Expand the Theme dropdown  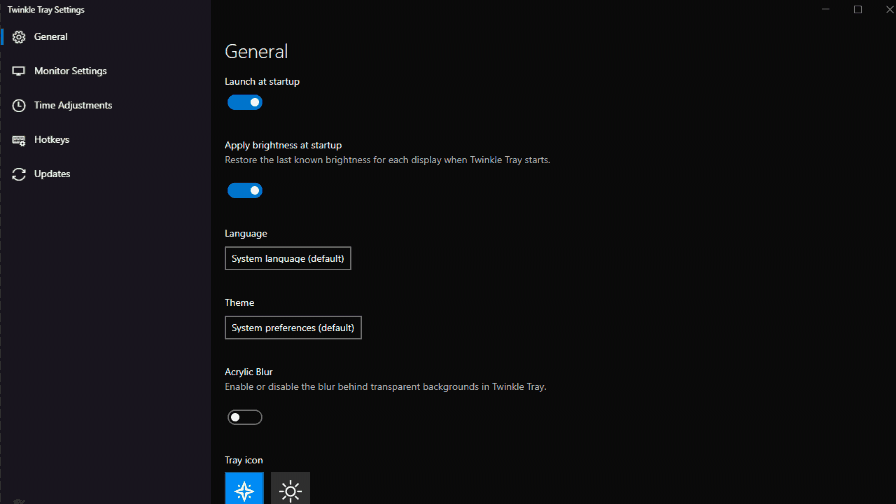293,327
